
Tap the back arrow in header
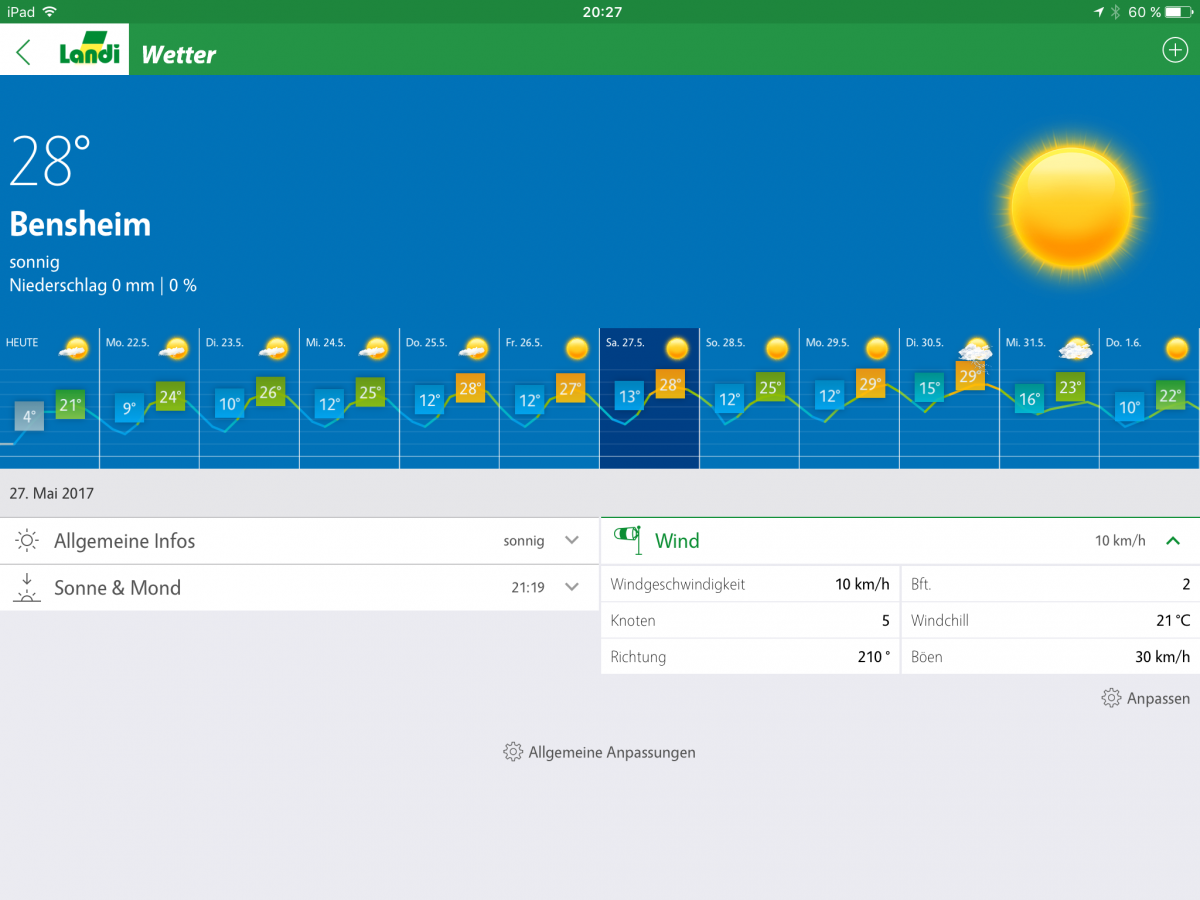(x=24, y=52)
